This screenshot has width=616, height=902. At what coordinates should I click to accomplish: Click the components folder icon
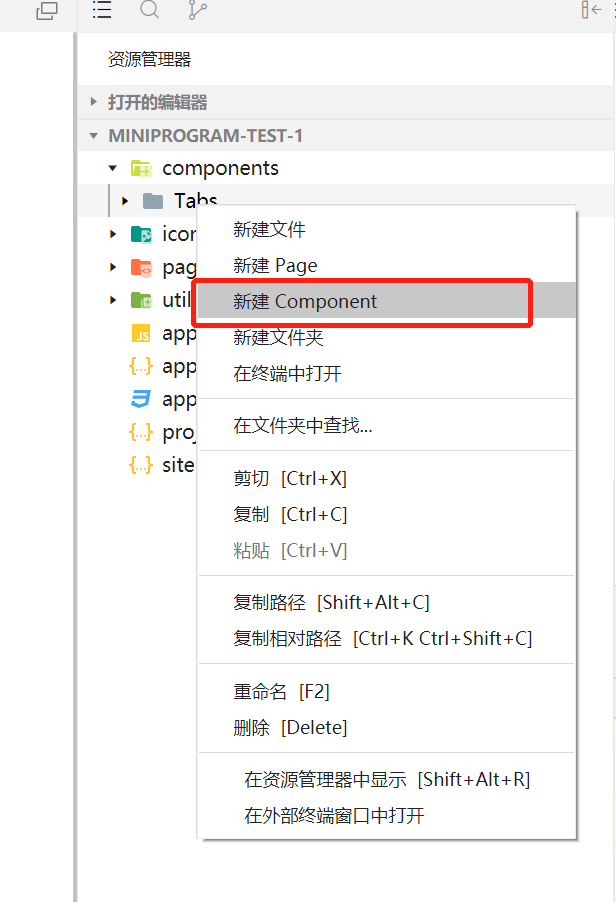pyautogui.click(x=141, y=169)
